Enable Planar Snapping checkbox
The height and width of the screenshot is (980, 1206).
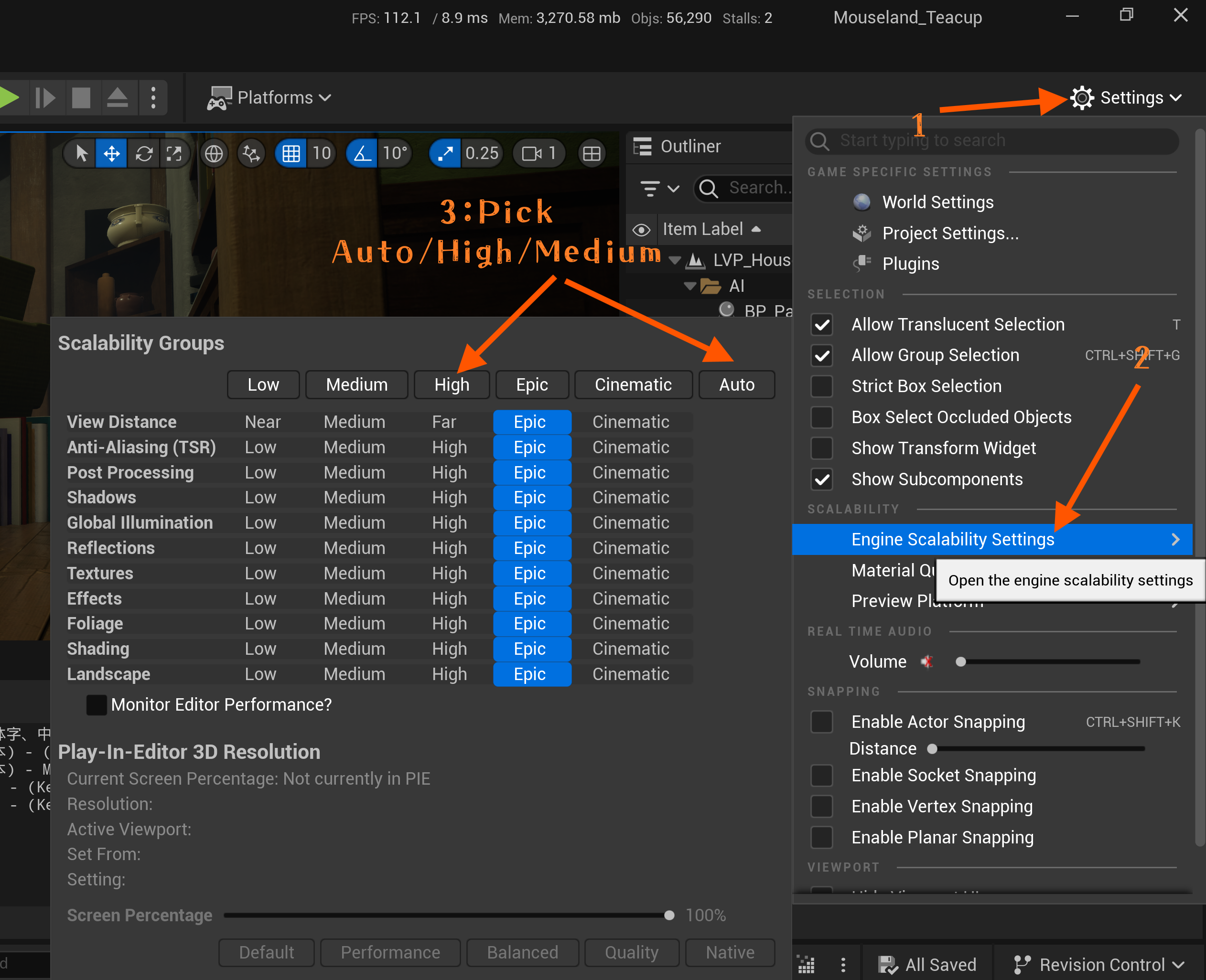(822, 838)
